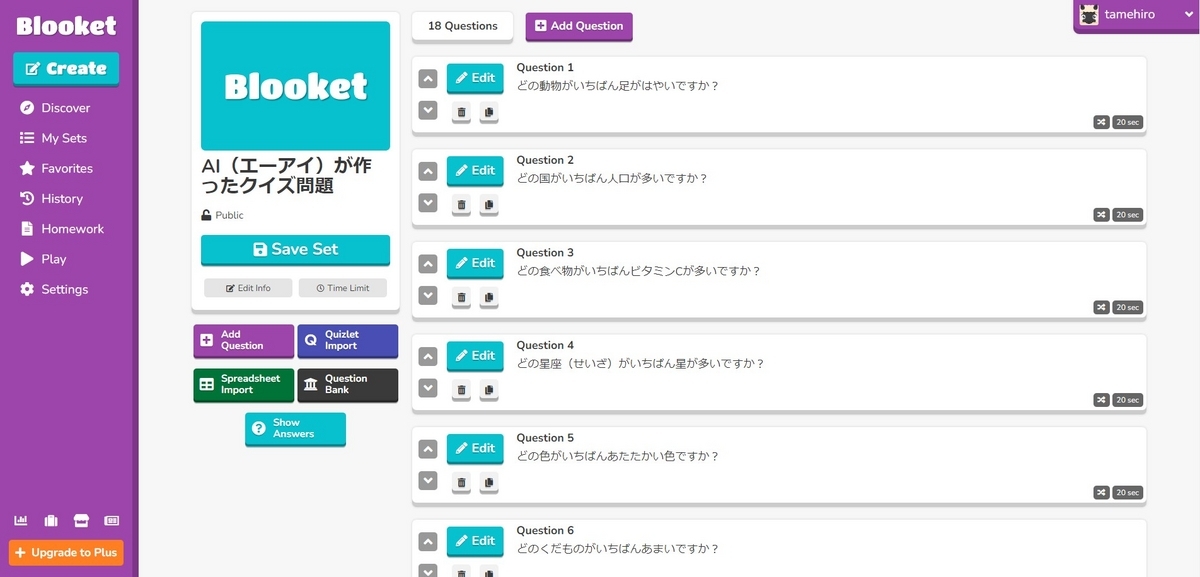Move Question 3 down with arrow
Viewport: 1200px width, 577px height.
pos(428,295)
